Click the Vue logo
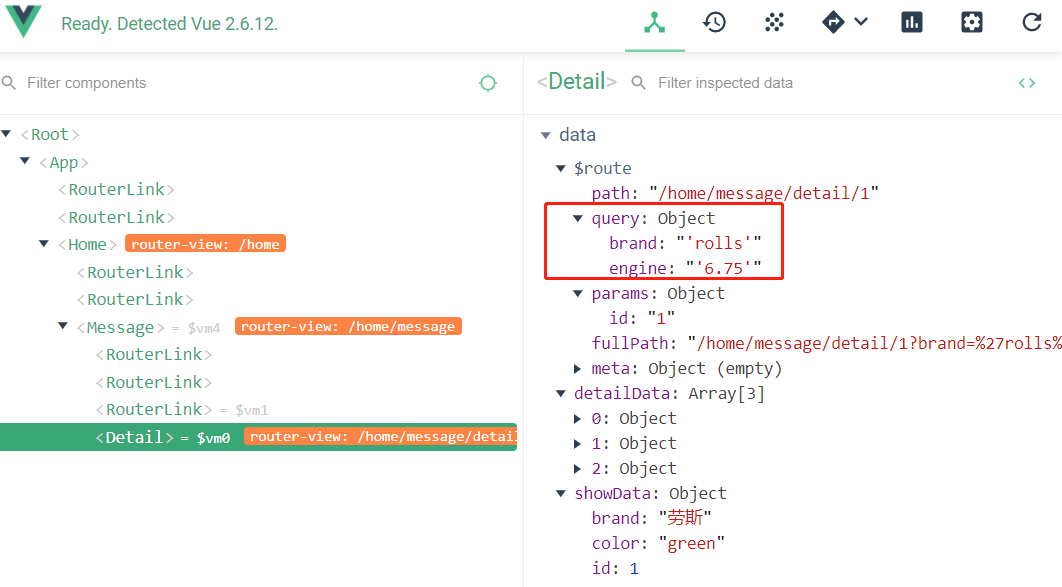Screen dimensions: 1062x587 pyautogui.click(x=23, y=20)
